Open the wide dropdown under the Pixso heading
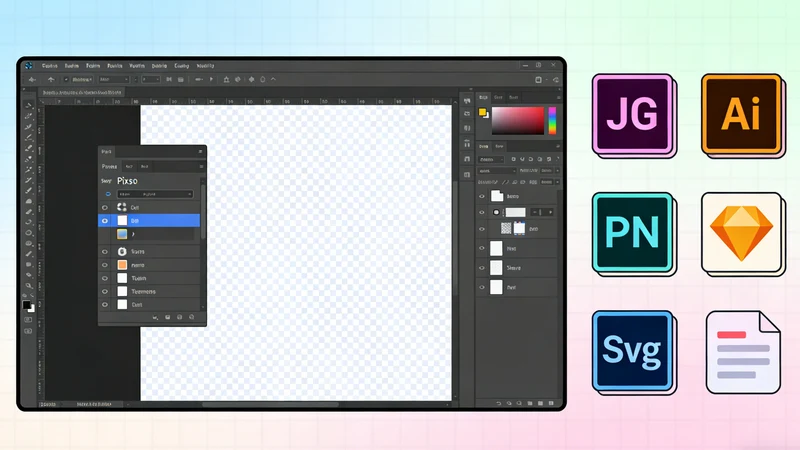The image size is (800, 450). pyautogui.click(x=155, y=194)
